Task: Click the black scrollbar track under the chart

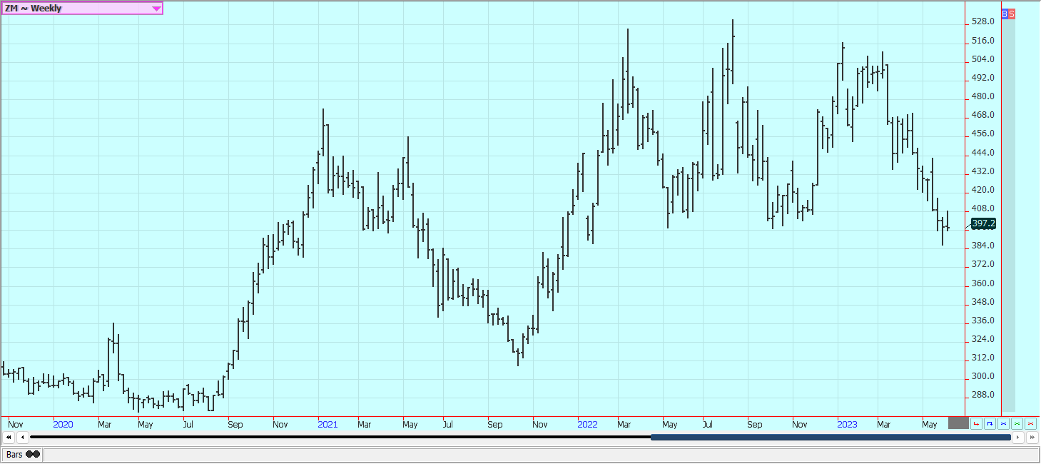Action: [340, 437]
